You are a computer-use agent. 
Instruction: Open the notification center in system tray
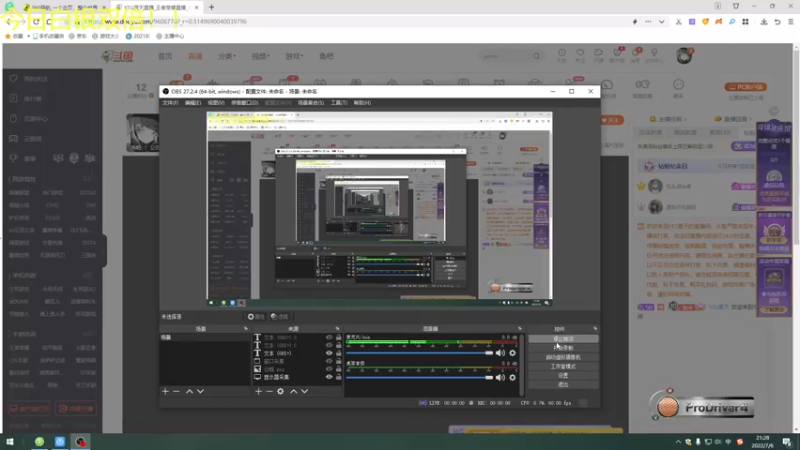tap(787, 442)
